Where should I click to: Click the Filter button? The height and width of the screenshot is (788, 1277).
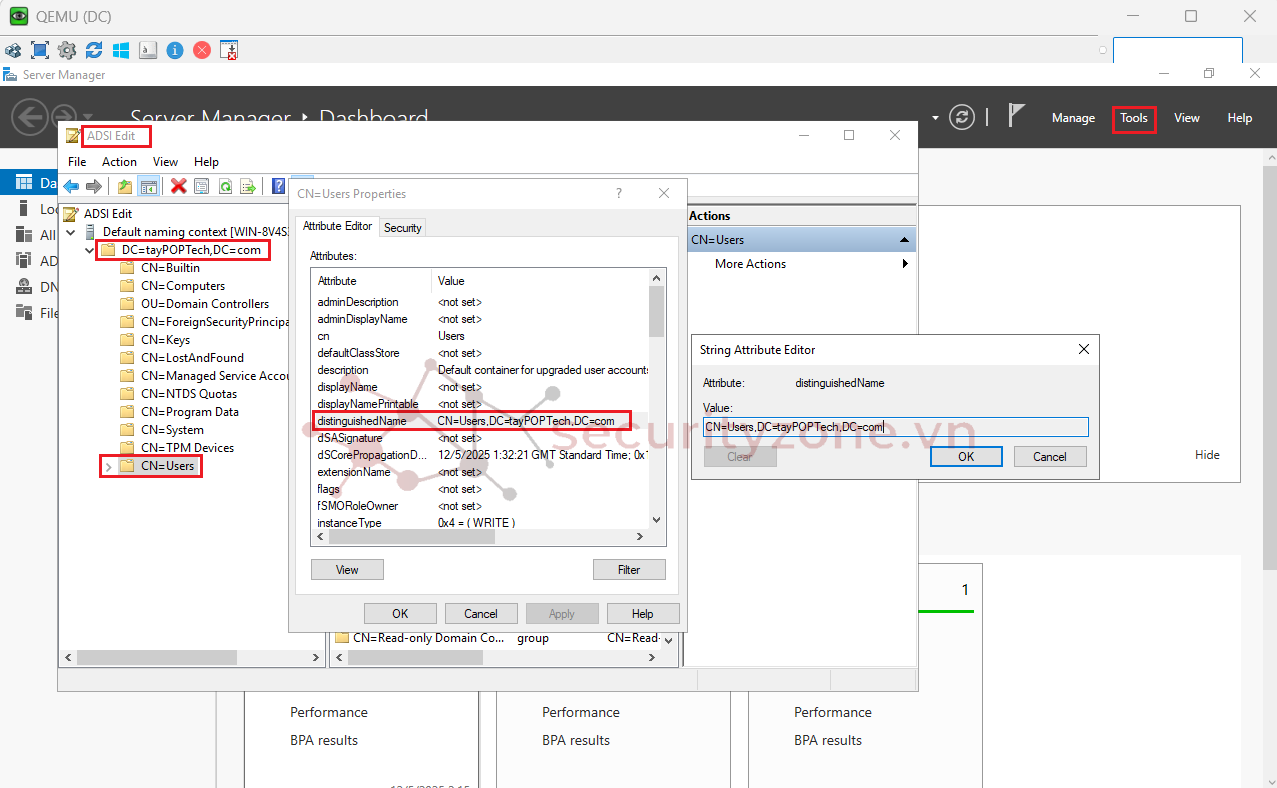(628, 570)
